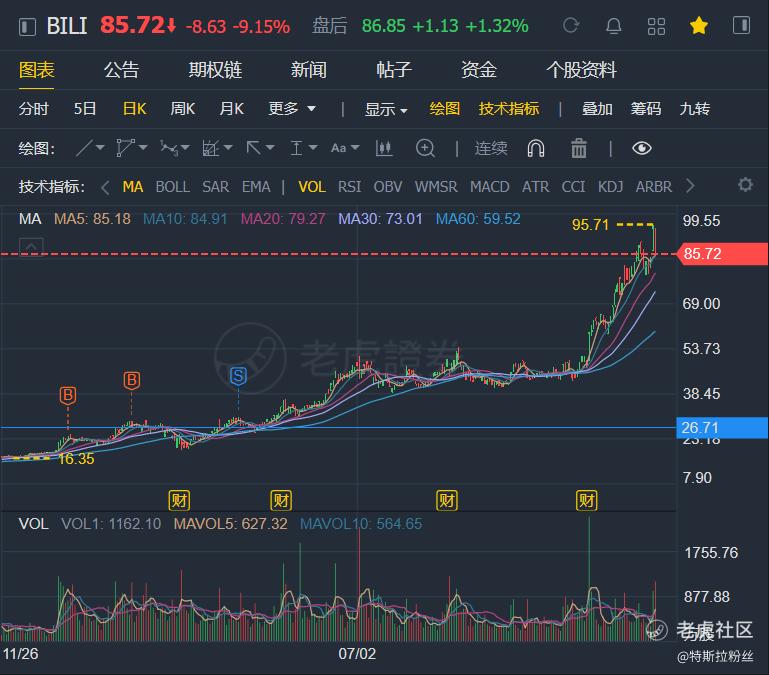Select MACD sub-indicator
This screenshot has width=769, height=675.
489,187
